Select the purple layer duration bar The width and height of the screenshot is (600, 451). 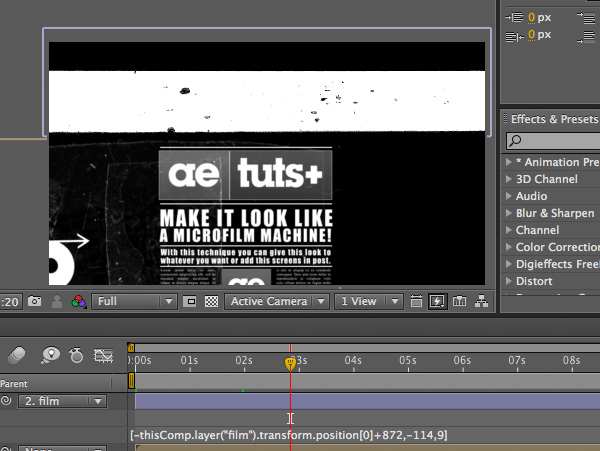click(x=367, y=401)
